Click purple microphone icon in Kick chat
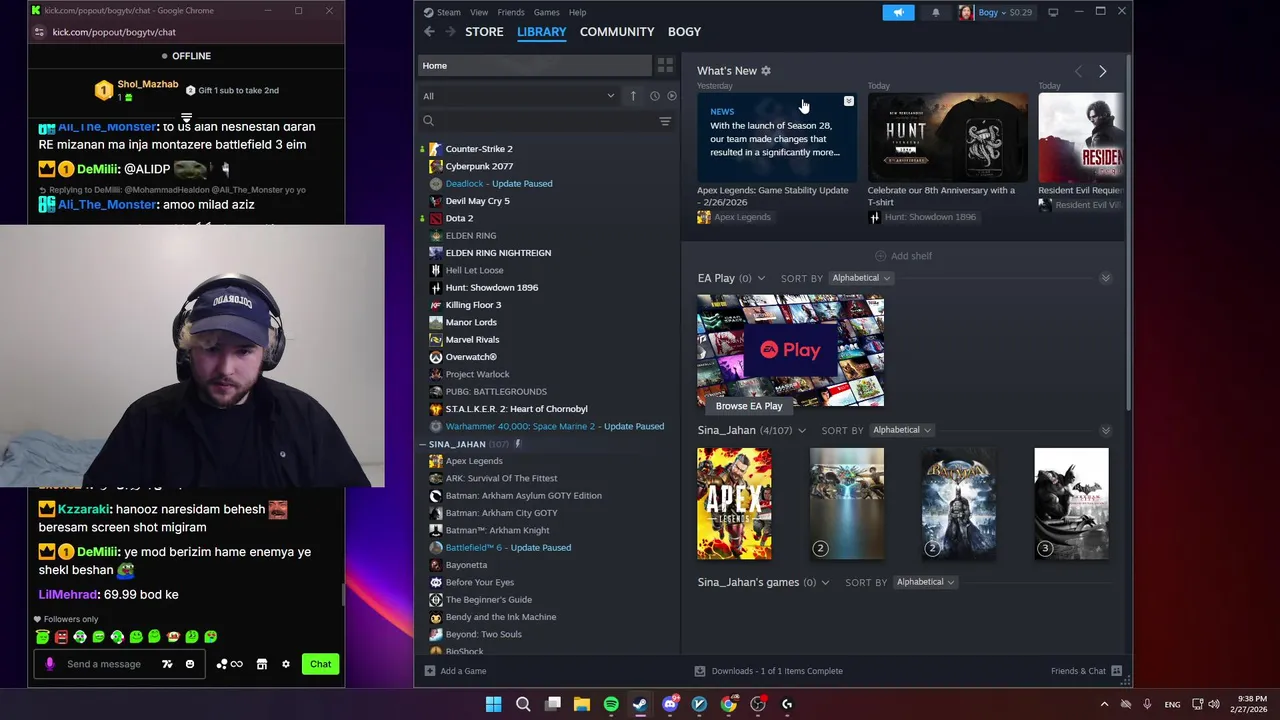This screenshot has width=1280, height=720. click(x=50, y=664)
